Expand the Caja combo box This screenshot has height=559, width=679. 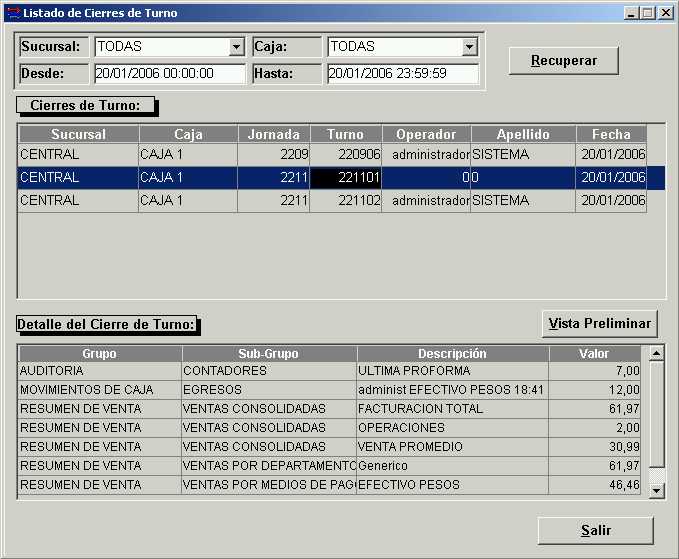[x=470, y=47]
